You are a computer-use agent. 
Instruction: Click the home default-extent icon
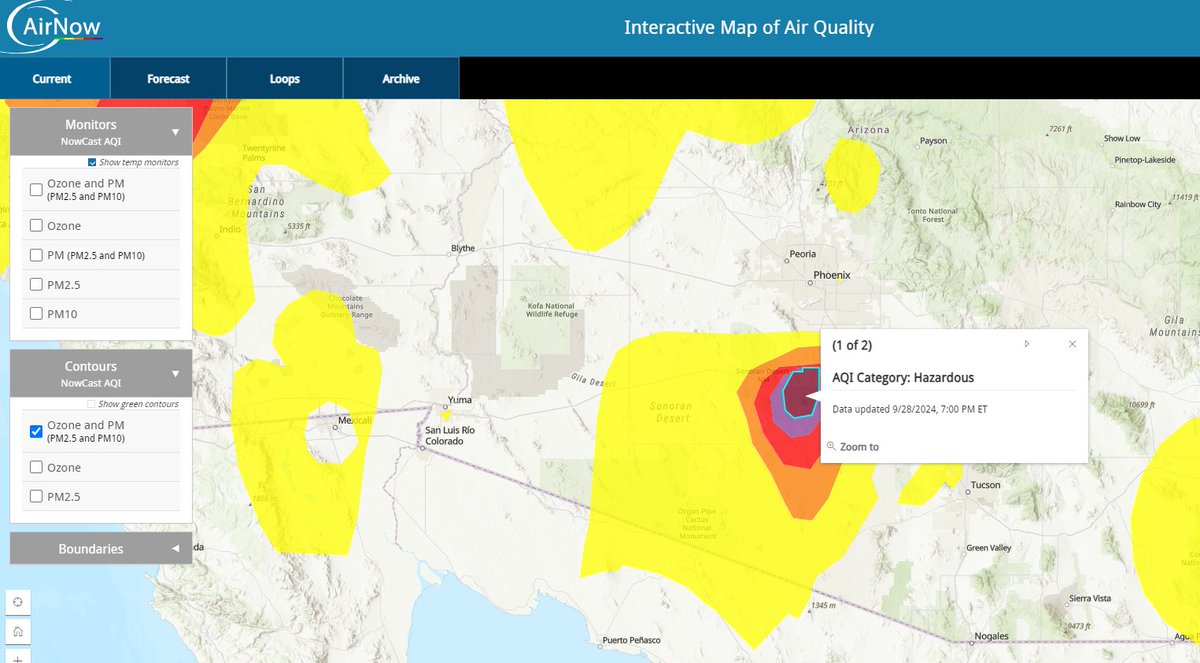click(18, 631)
